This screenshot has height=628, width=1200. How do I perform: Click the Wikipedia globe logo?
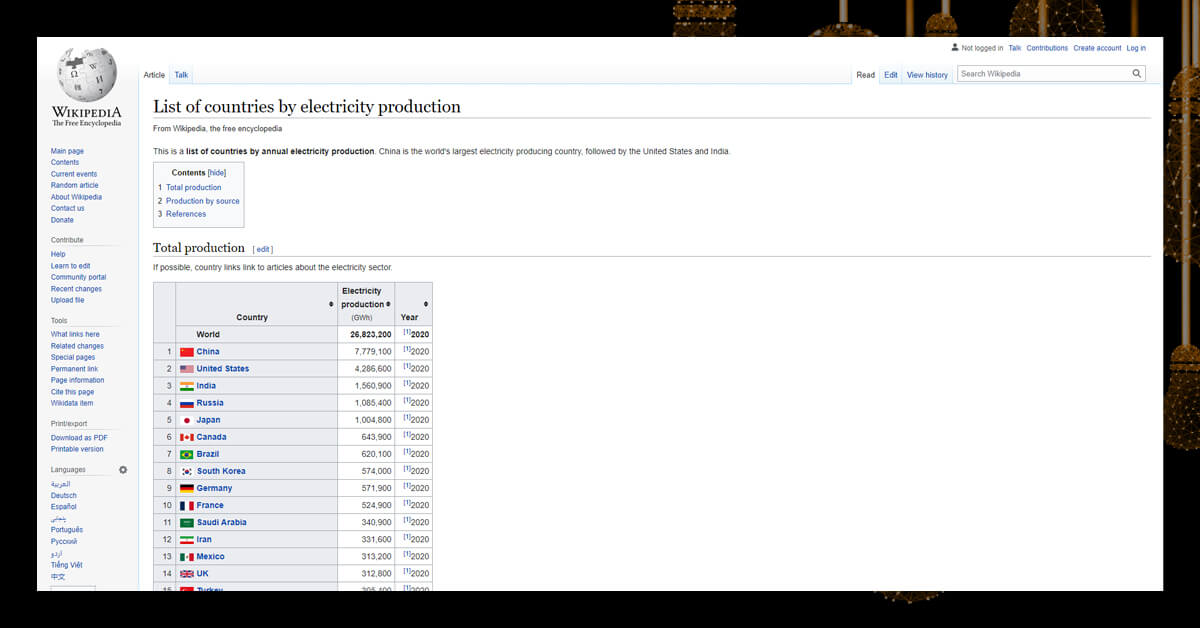pyautogui.click(x=87, y=75)
